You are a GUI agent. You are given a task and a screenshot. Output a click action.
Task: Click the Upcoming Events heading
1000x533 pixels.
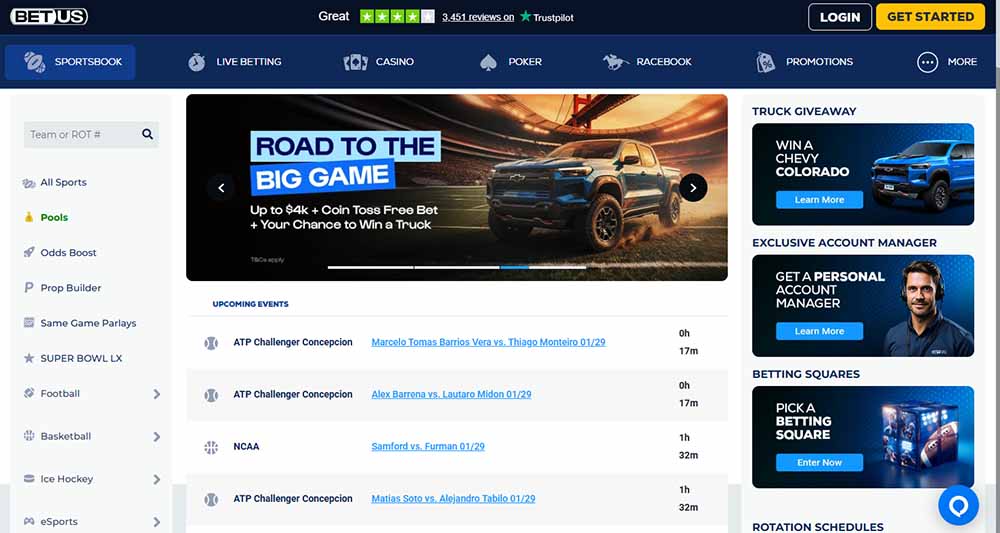[x=251, y=304]
